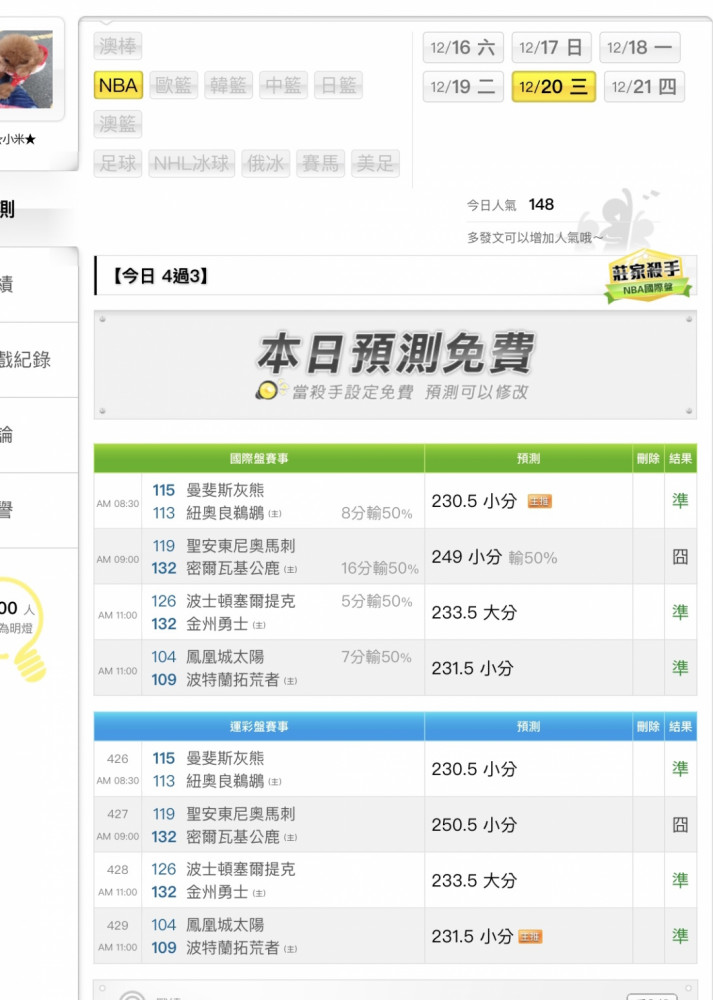Go to 足球 tab
Viewport: 713px width, 1000px height.
(118, 163)
